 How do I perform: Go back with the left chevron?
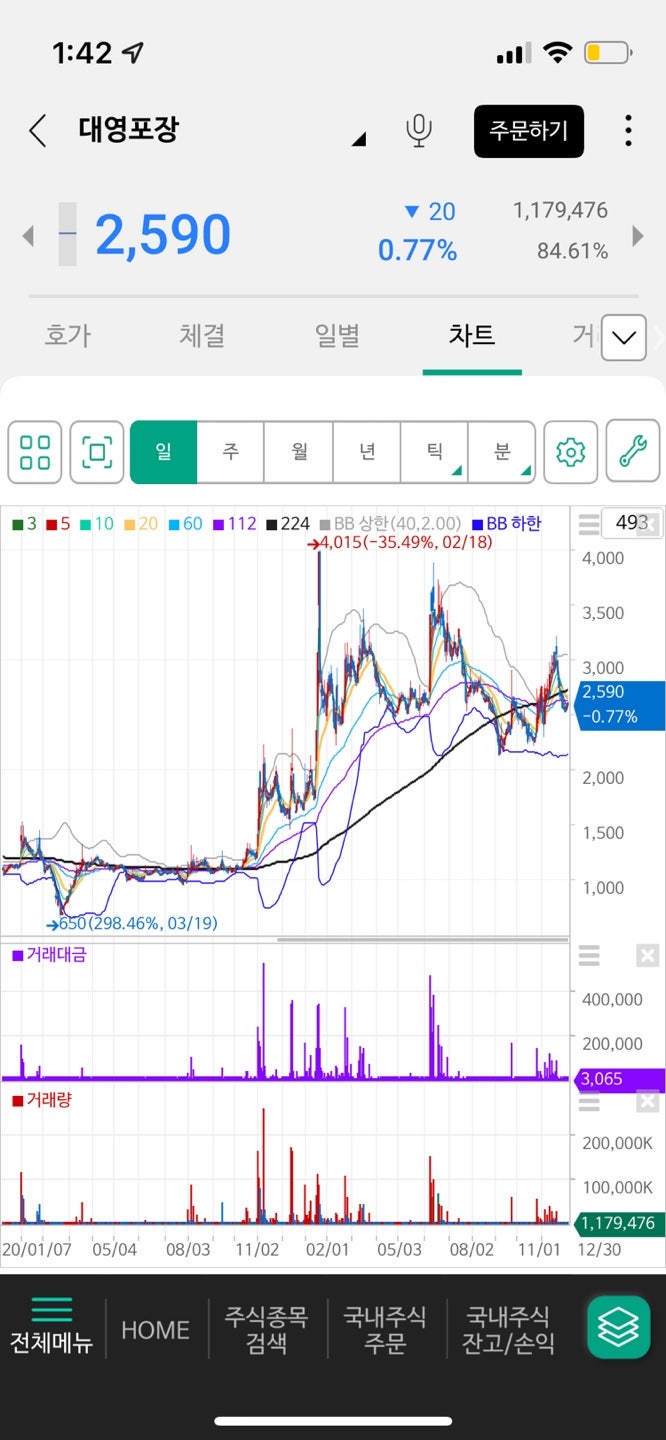pyautogui.click(x=37, y=131)
